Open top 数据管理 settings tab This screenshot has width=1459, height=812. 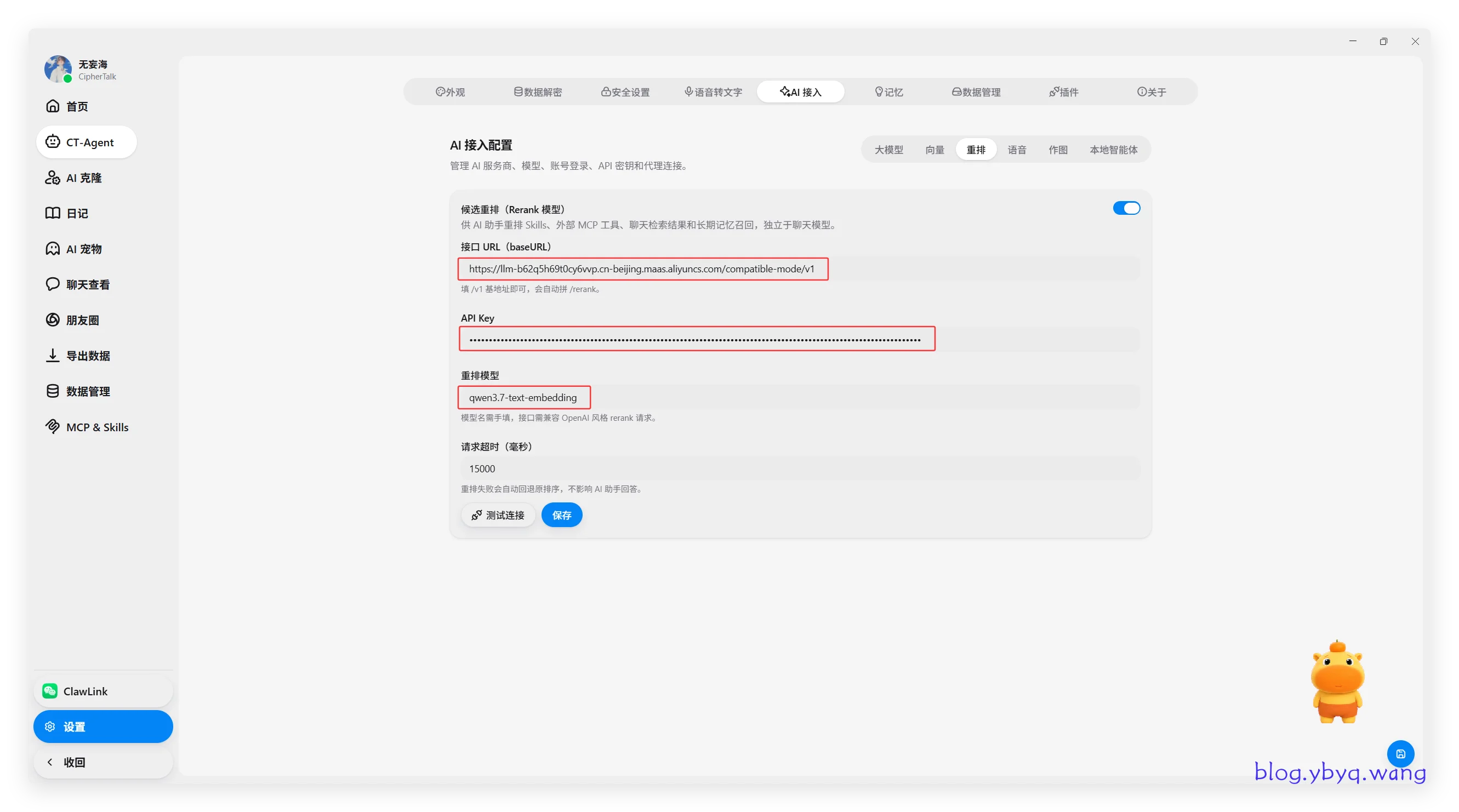pos(976,92)
